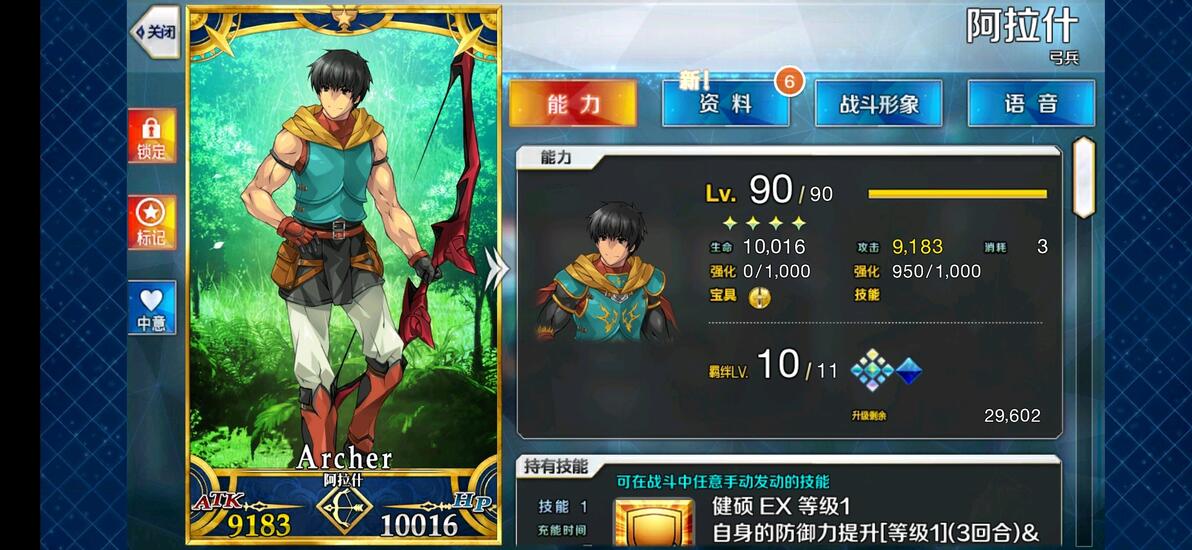Toggle the 标记 star mark button

[x=152, y=222]
